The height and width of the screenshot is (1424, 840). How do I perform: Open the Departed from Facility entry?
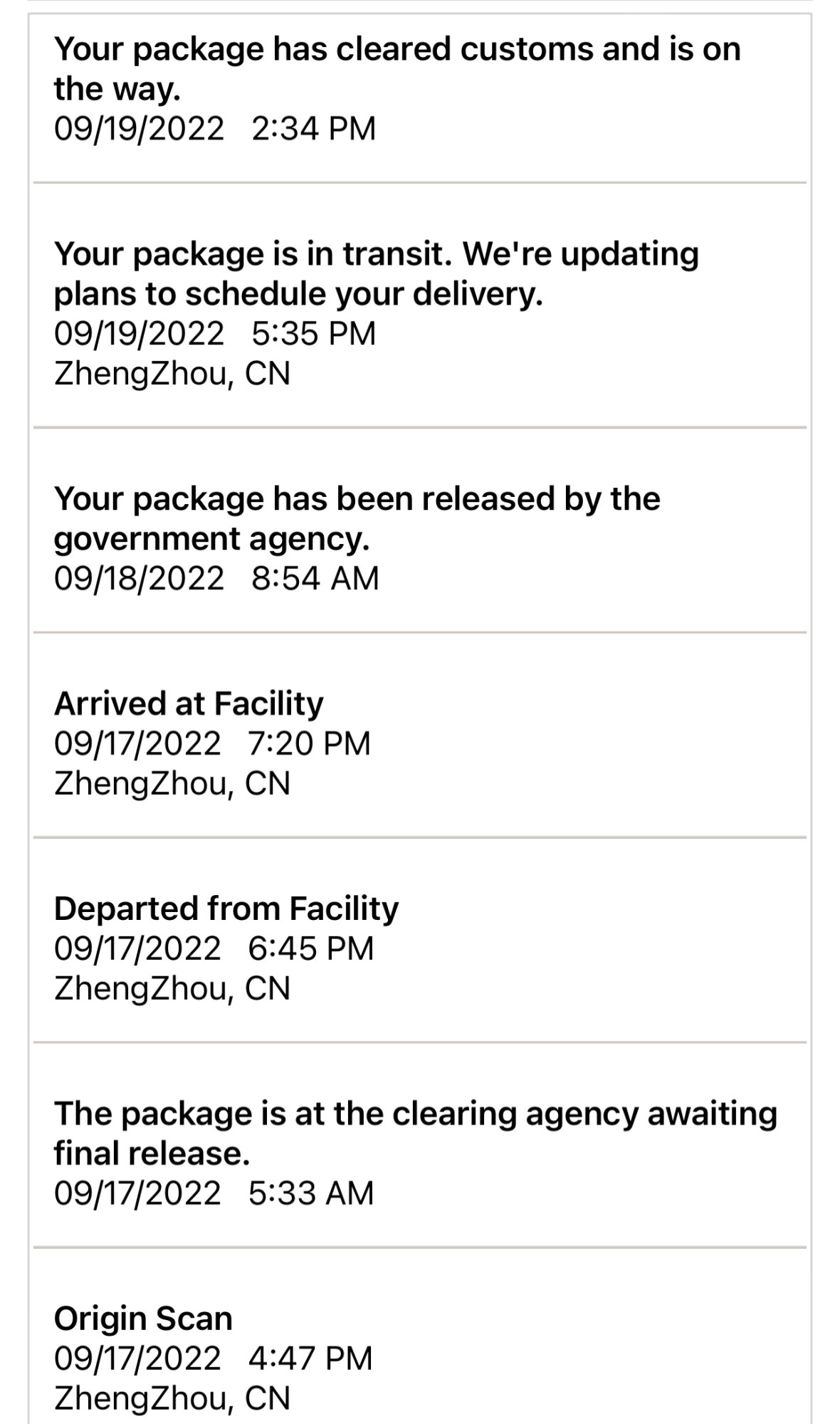pos(226,909)
